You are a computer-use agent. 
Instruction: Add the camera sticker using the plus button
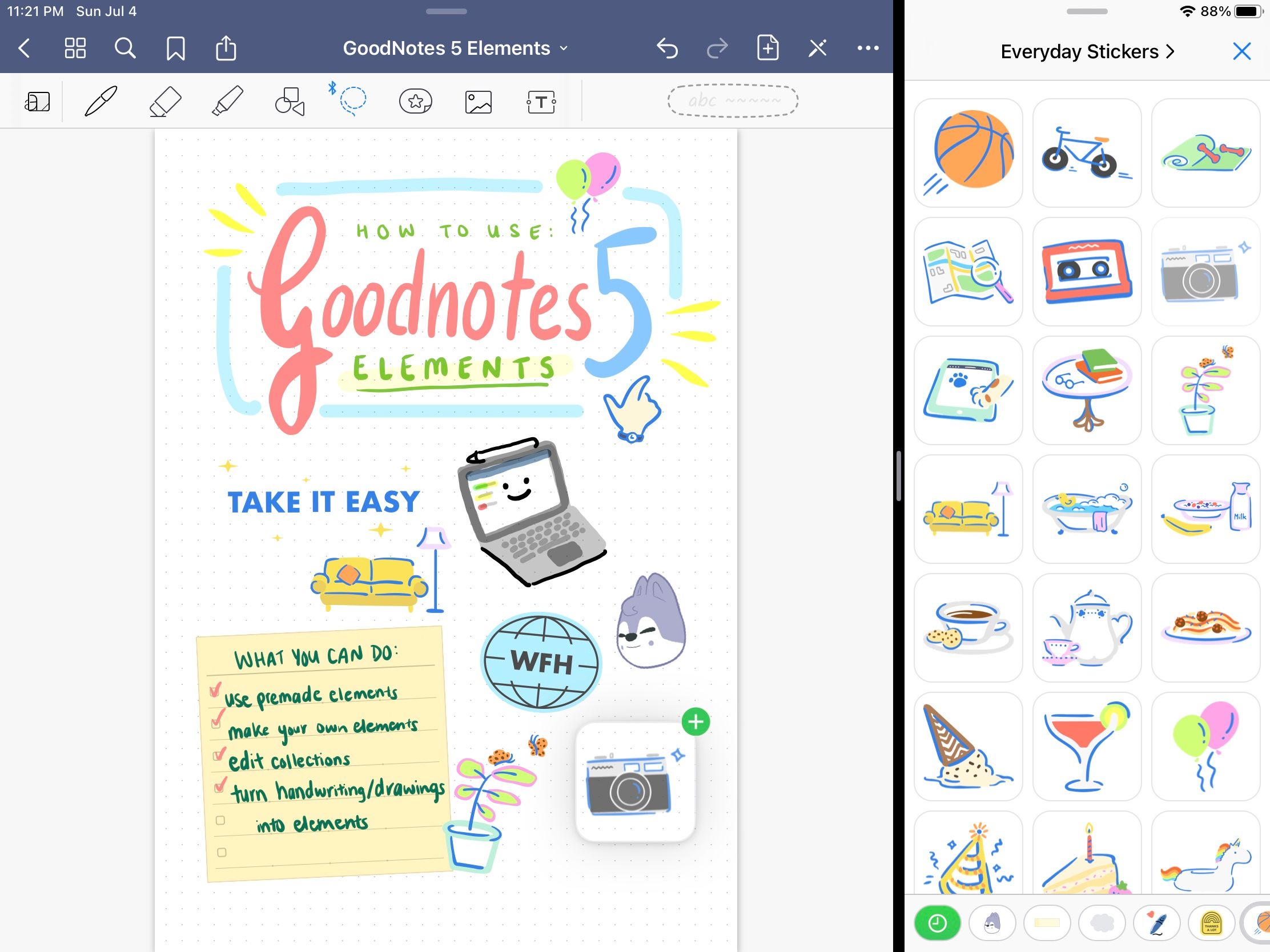pyautogui.click(x=696, y=723)
